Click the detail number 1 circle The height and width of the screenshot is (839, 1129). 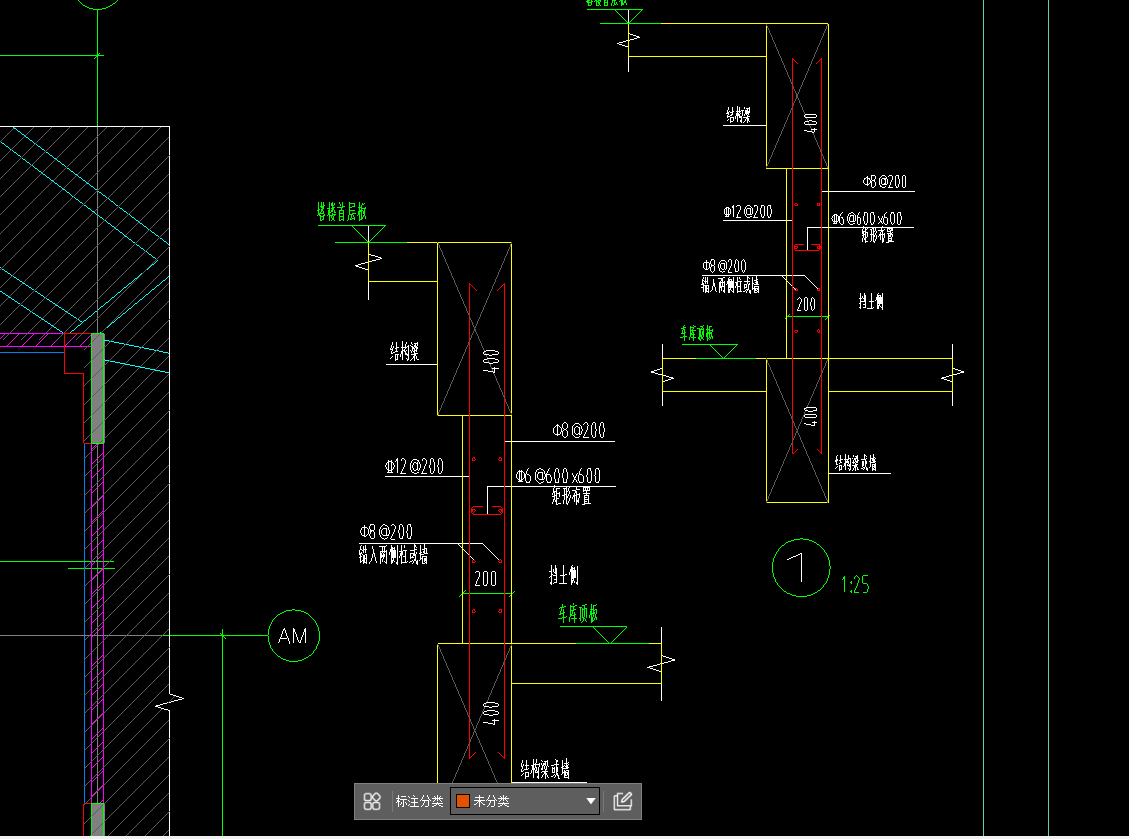[800, 568]
